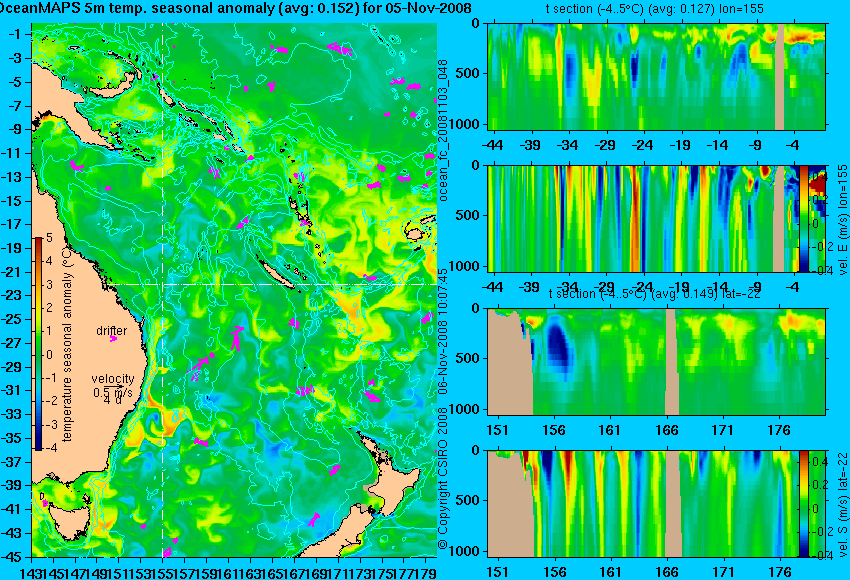Viewport: 850px width, 580px height.
Task: Click the '0.5 m/s' legend value
Action: pyautogui.click(x=113, y=392)
